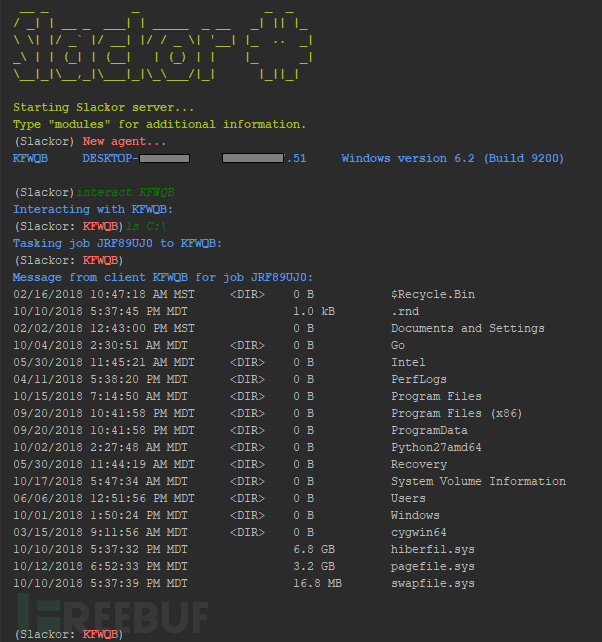Viewport: 602px width, 642px height.
Task: Click the red "New agent..." text
Action: (x=124, y=142)
